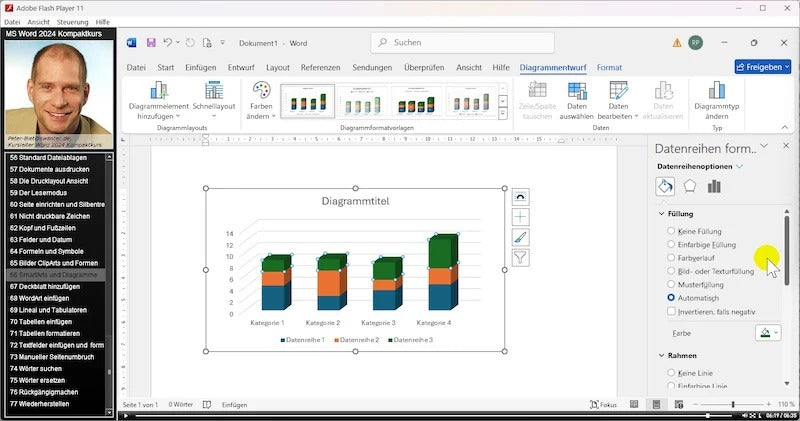The height and width of the screenshot is (421, 800).
Task: Collapse the Rahmen section
Action: 661,355
